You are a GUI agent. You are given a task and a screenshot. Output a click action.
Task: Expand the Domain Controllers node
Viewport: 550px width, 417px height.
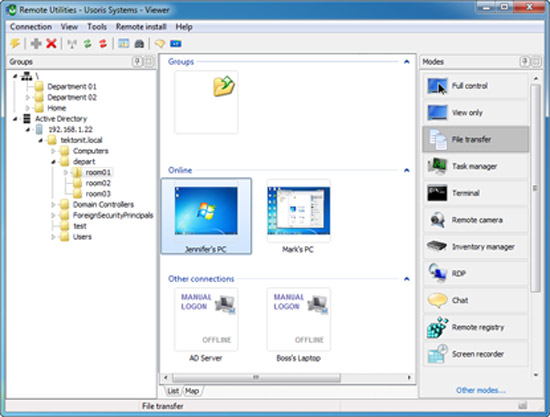(53, 204)
